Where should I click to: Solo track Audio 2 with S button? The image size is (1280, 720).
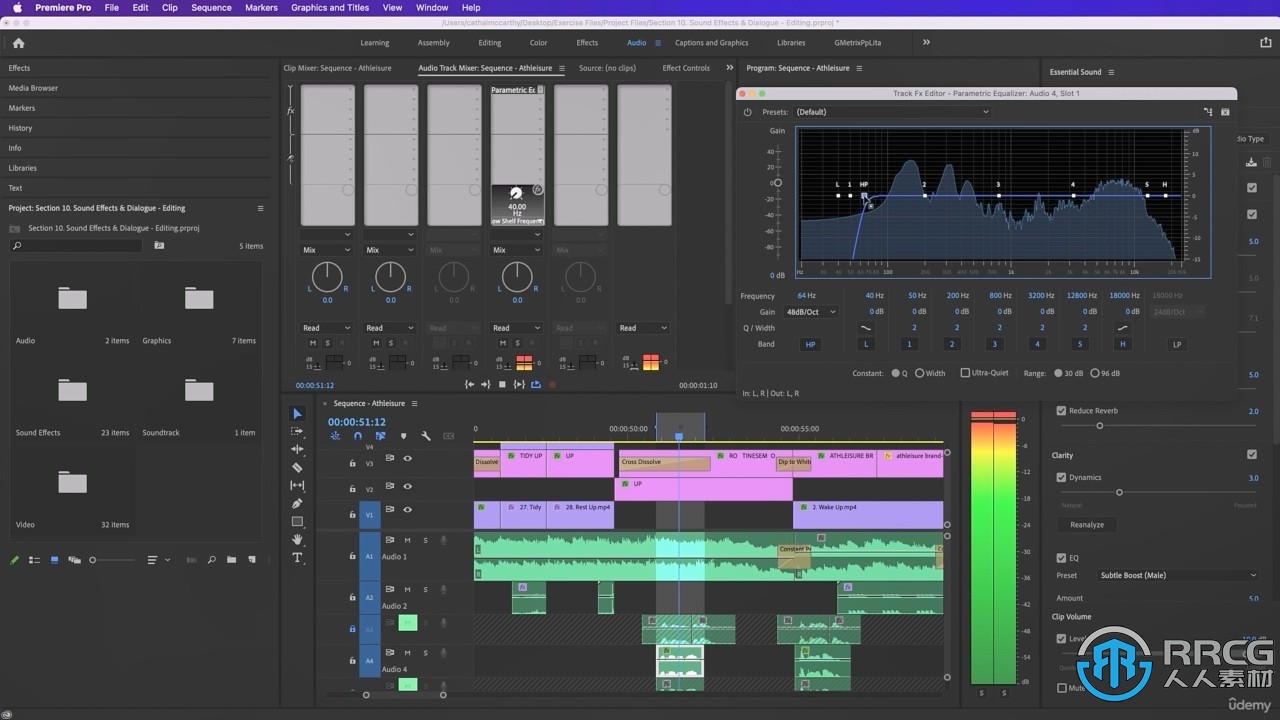(x=425, y=592)
